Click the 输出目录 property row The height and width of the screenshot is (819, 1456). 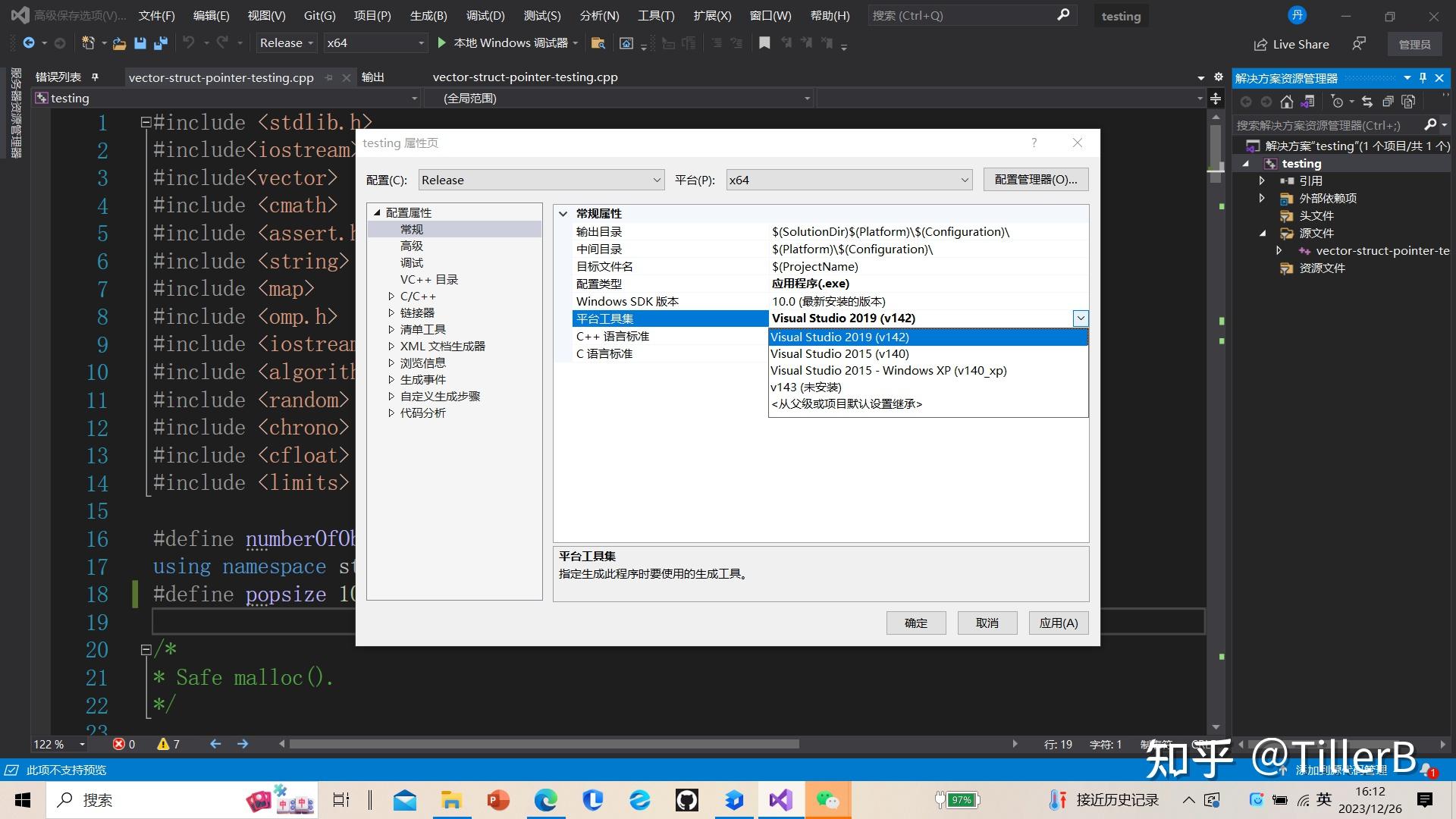click(x=830, y=231)
